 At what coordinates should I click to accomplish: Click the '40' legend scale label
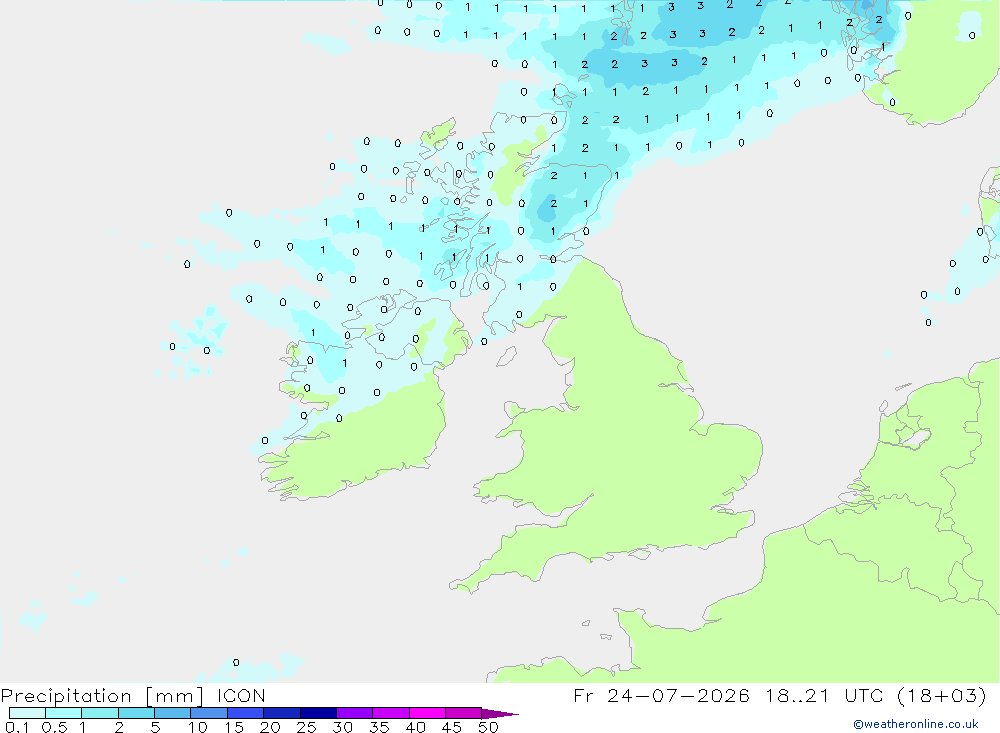point(415,727)
